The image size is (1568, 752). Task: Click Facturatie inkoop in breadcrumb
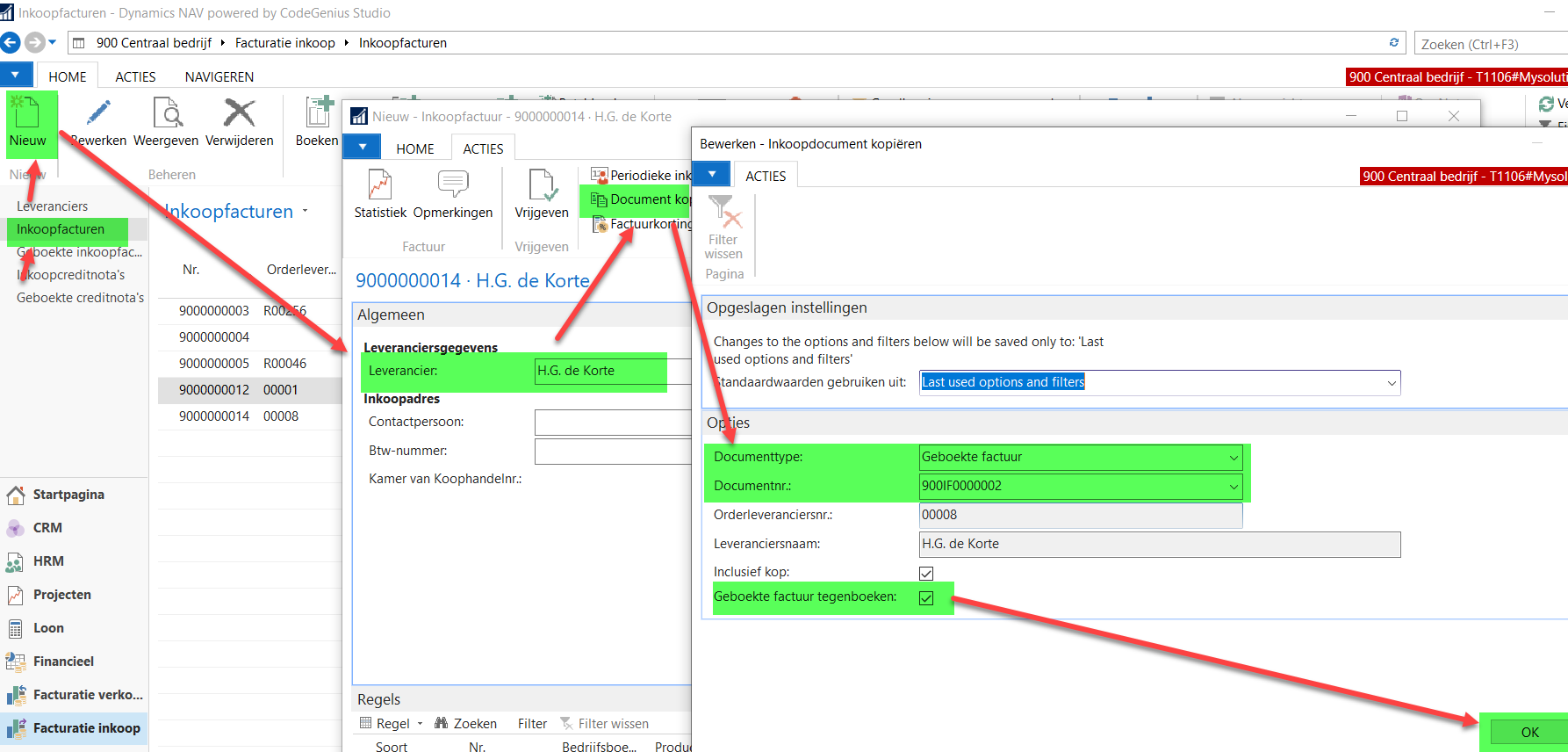(285, 43)
